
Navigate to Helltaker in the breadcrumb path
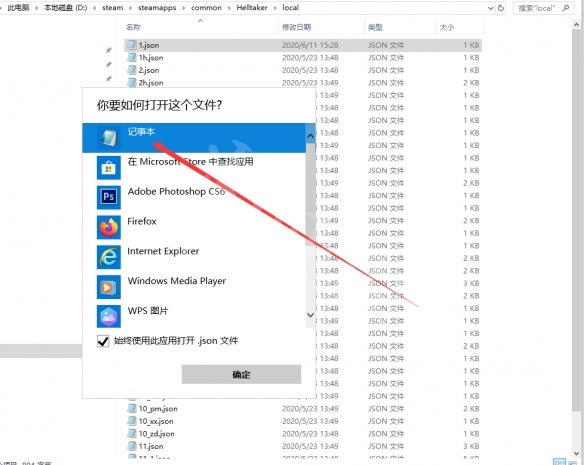click(252, 7)
